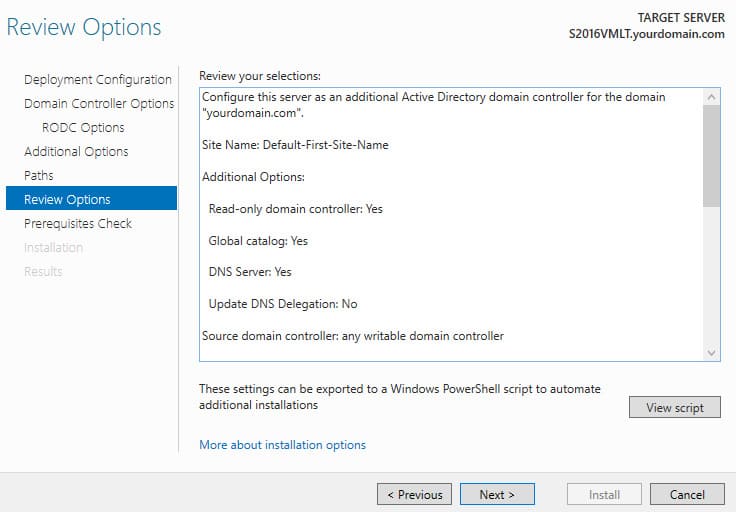
Task: Cancel the configuration wizard
Action: [x=687, y=494]
